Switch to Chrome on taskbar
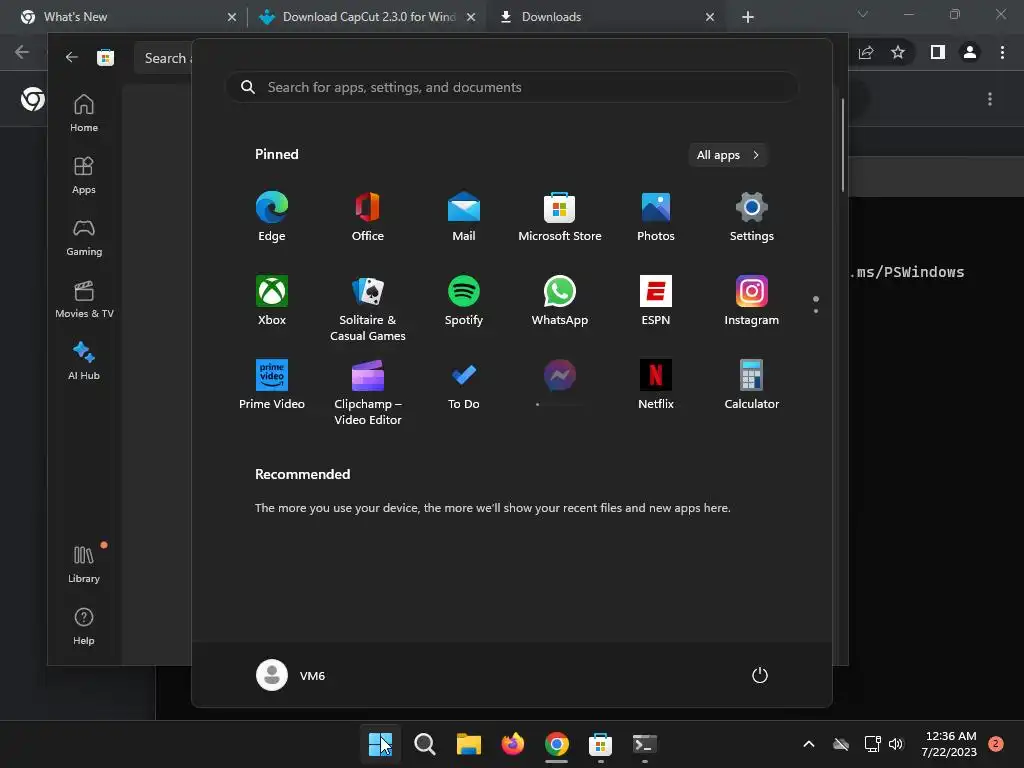This screenshot has width=1024, height=768. (556, 744)
